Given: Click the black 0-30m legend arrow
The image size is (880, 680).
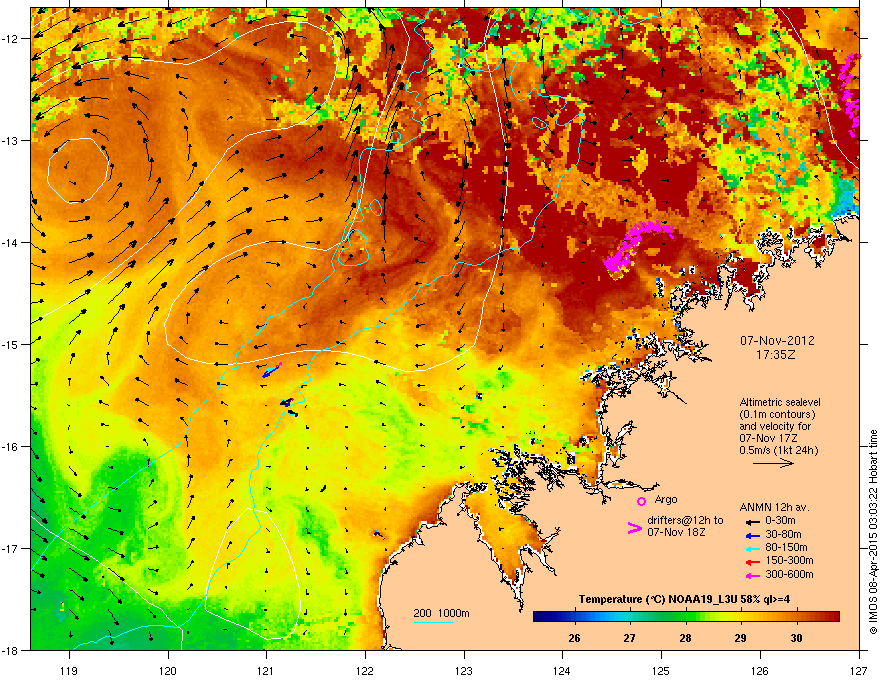Looking at the screenshot, I should coord(751,521).
